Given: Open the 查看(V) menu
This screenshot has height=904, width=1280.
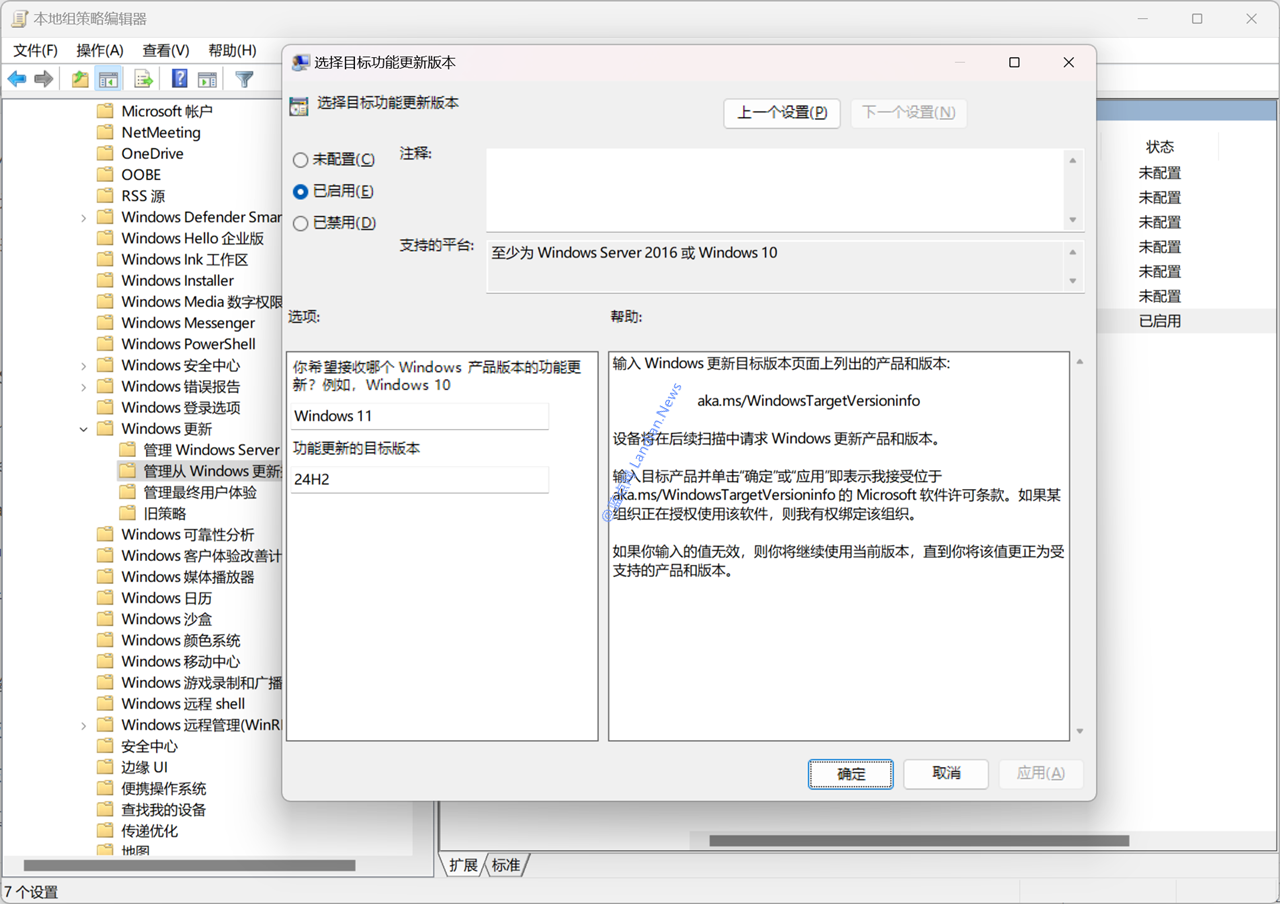Looking at the screenshot, I should tap(166, 50).
